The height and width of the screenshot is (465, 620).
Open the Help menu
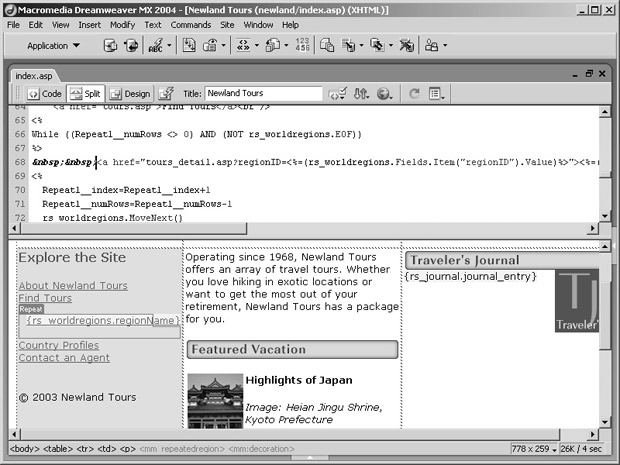point(290,25)
